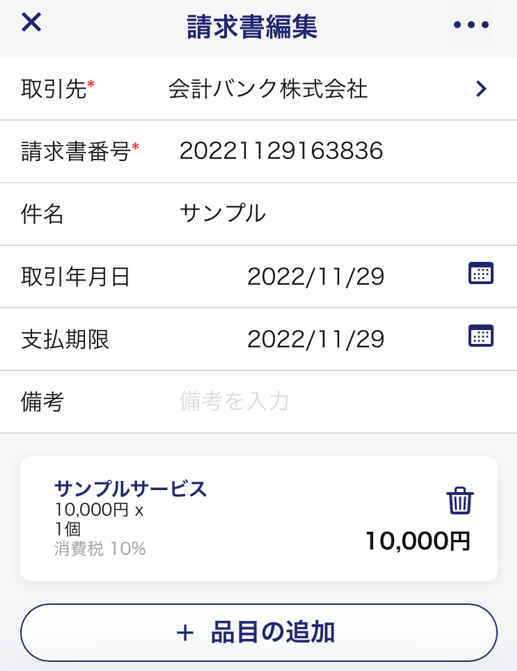Viewport: 517px width, 671px height.
Task: Open the サンプルサービス line item
Action: coord(259,519)
